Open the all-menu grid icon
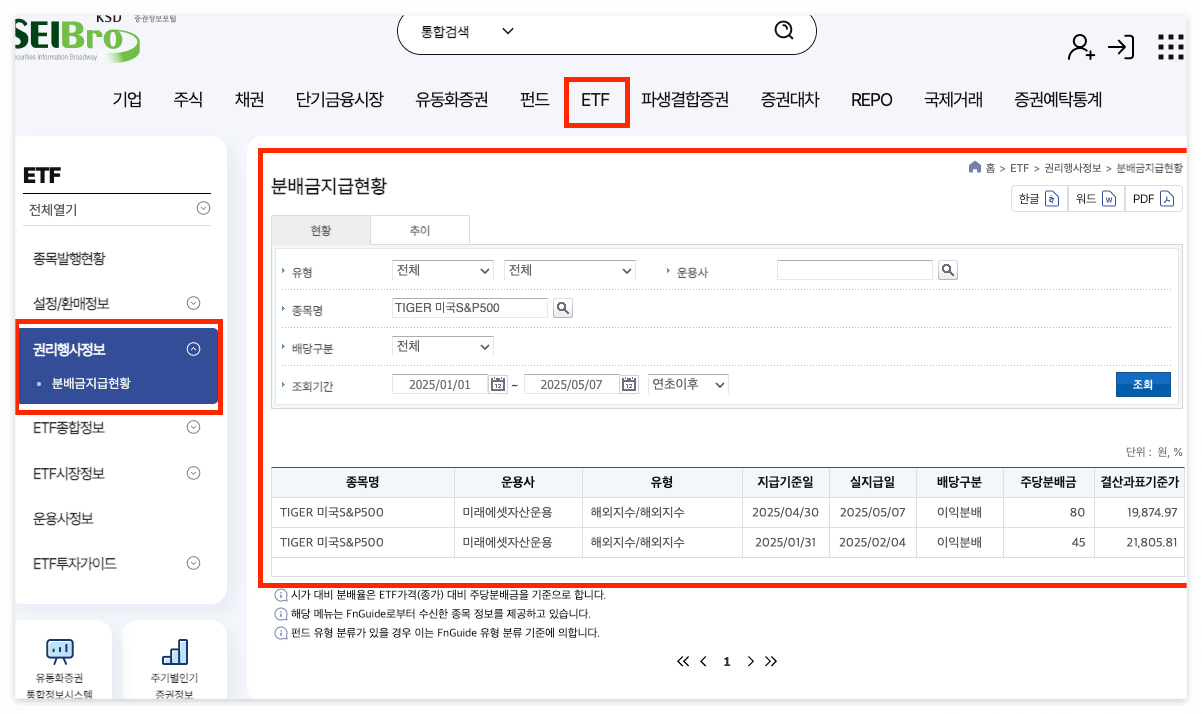This screenshot has height=714, width=1202. pyautogui.click(x=1170, y=47)
